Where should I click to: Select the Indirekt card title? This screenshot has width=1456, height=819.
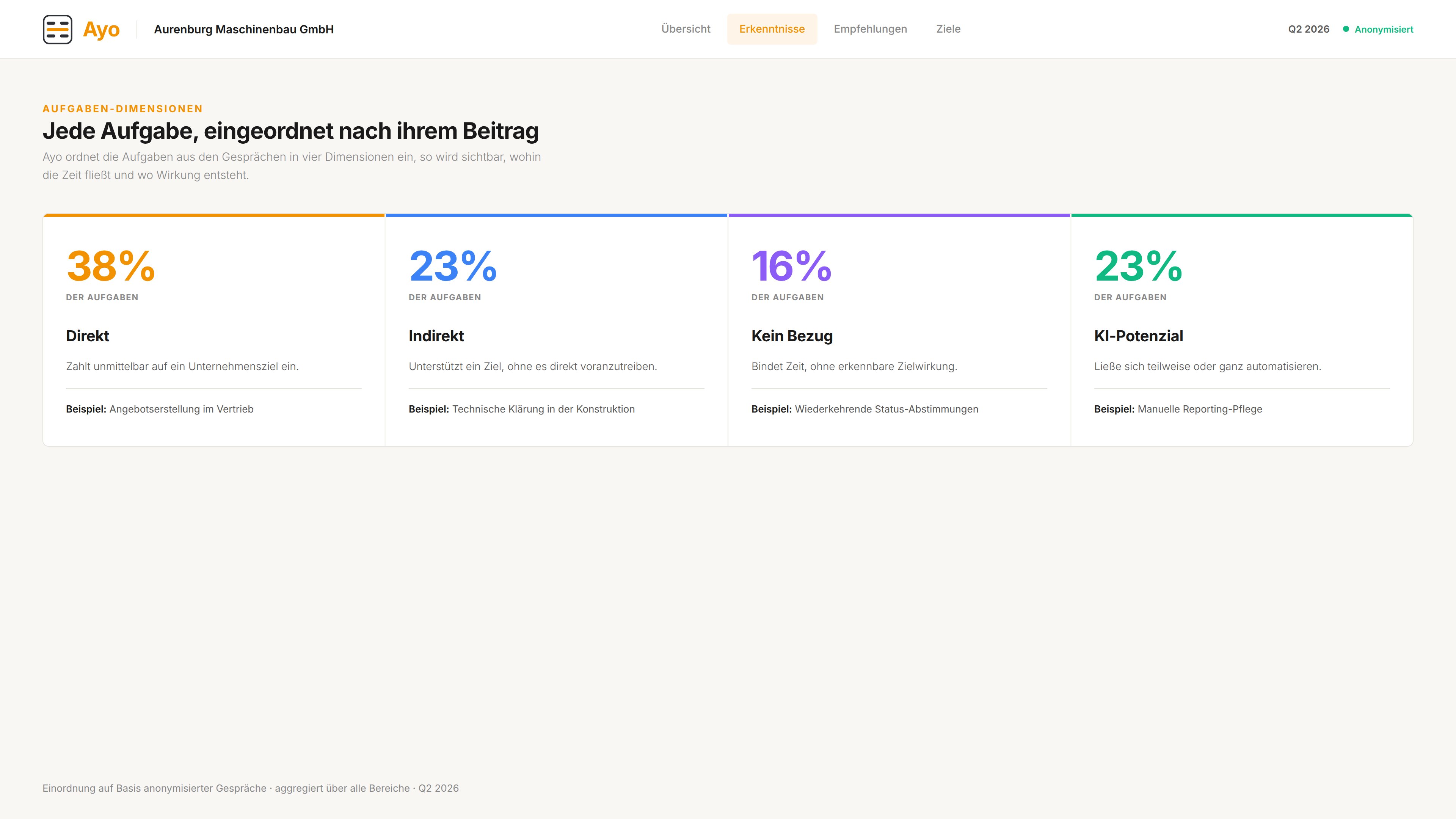[x=436, y=336]
